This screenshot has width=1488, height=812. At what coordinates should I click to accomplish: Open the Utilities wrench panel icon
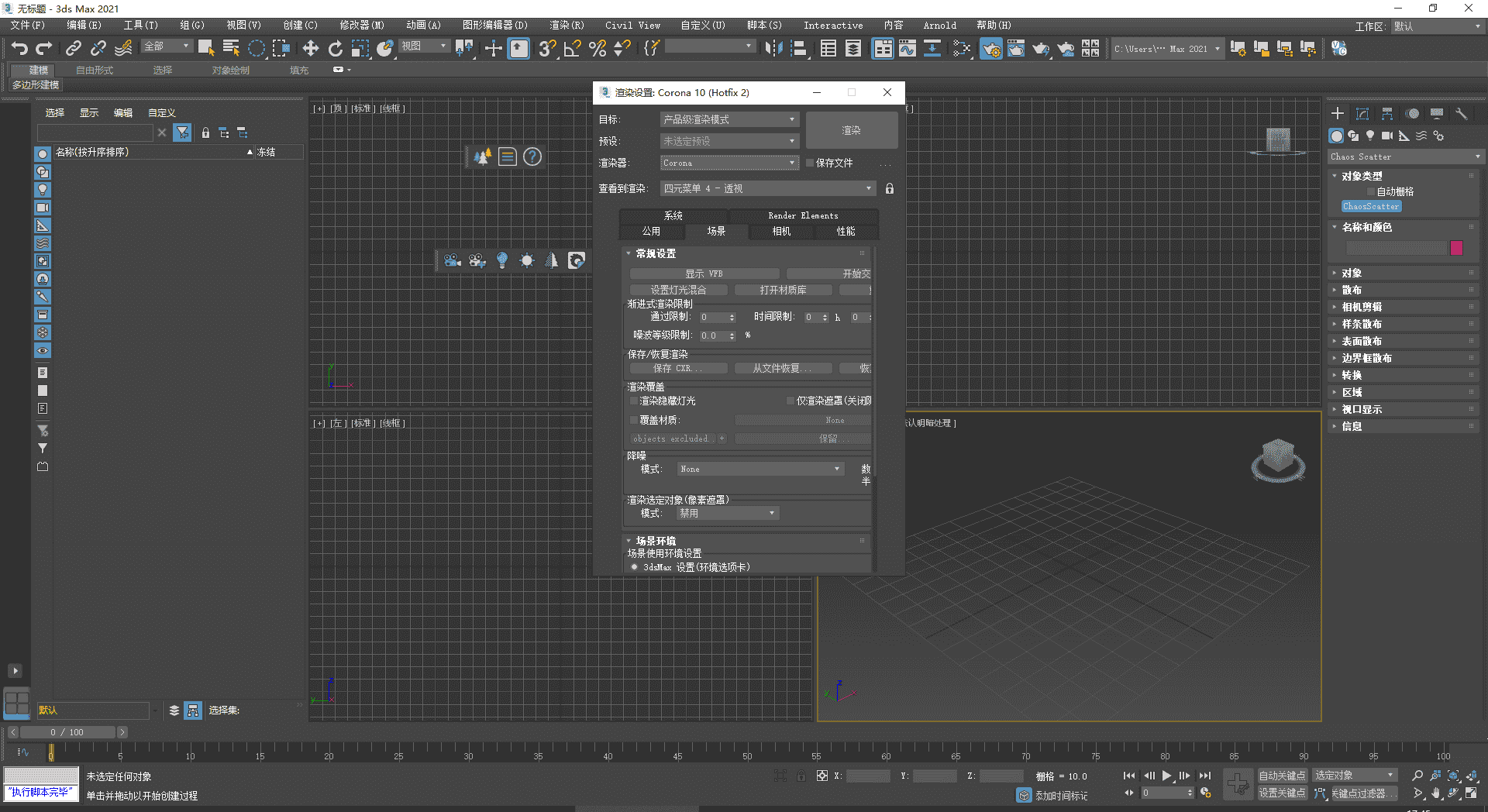(x=1461, y=114)
